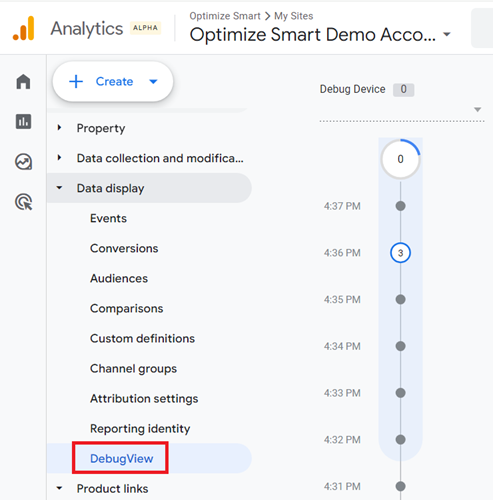Open Events under Data display

tap(108, 218)
